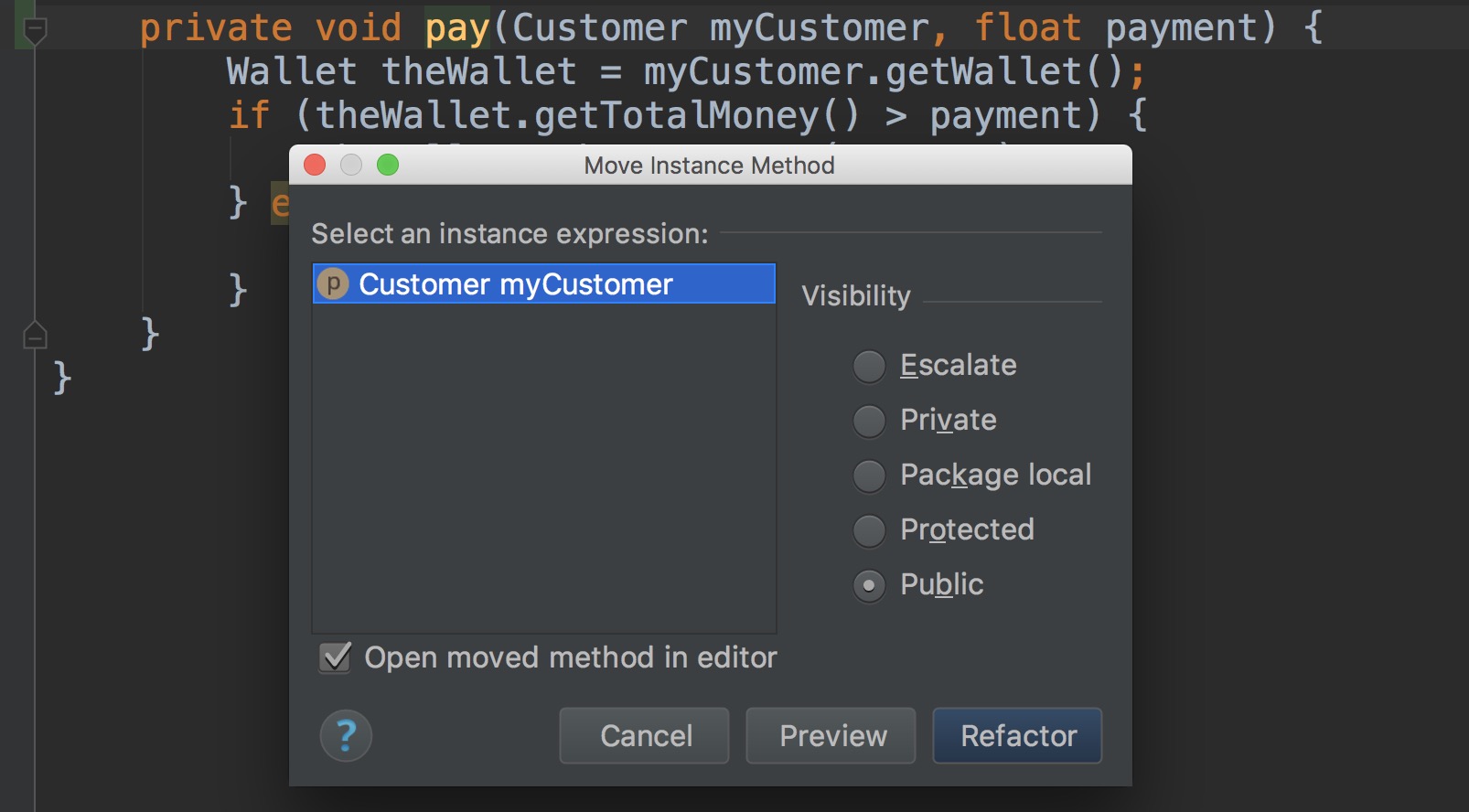Confirm with the Refactor button

(x=1017, y=735)
